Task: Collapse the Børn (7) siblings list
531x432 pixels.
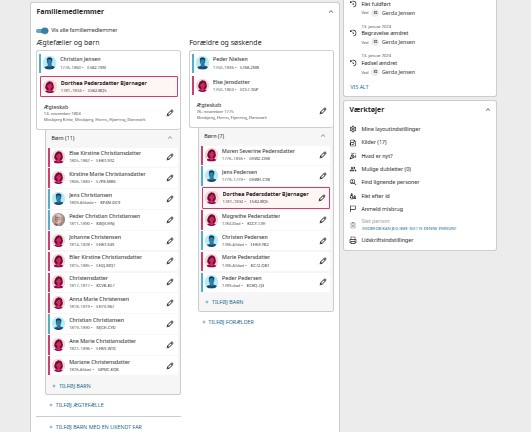Action: point(323,136)
